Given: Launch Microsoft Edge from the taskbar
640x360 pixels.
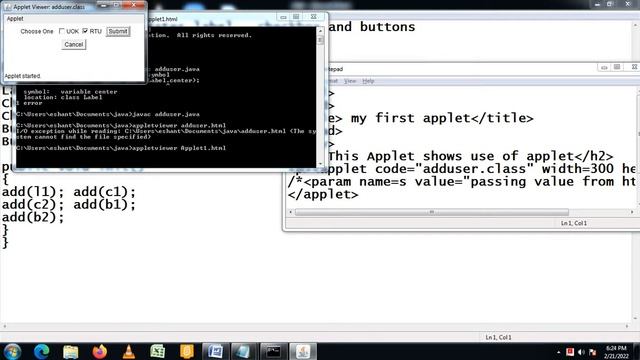Looking at the screenshot, I should coord(41,351).
